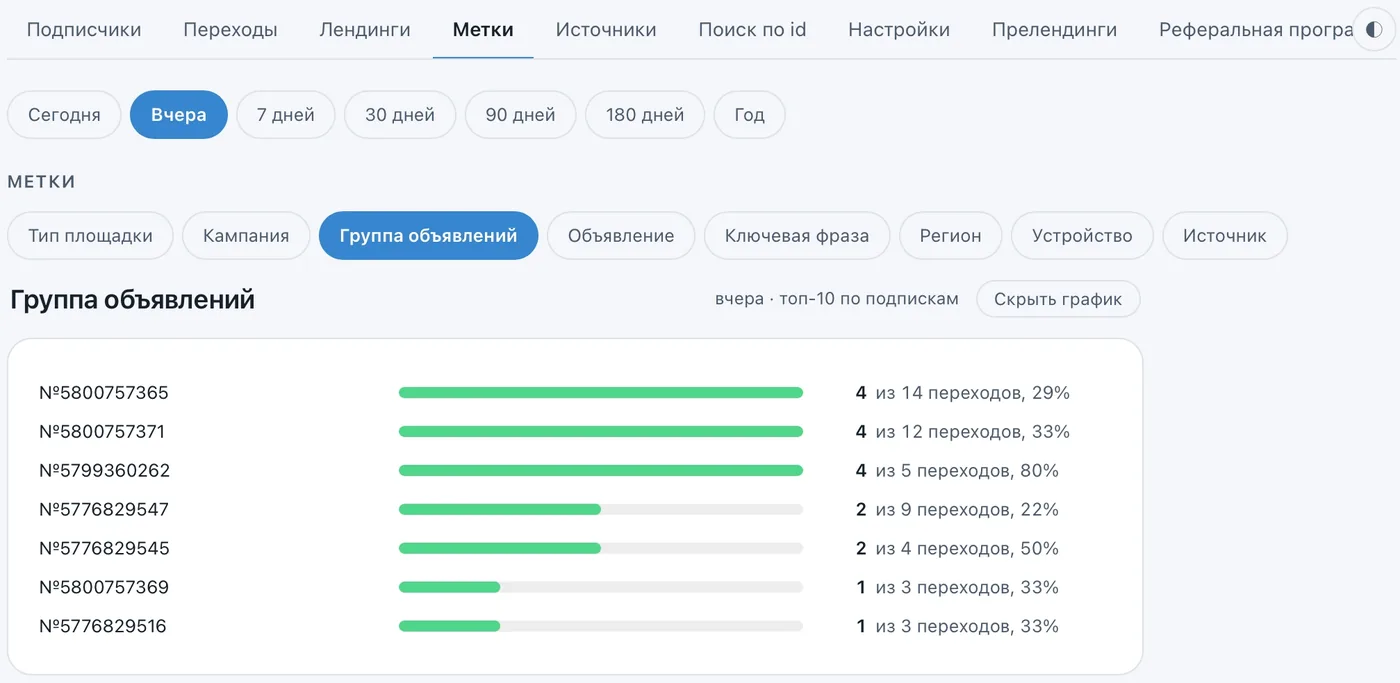Image resolution: width=1400 pixels, height=683 pixels.
Task: Hide the chart with Скрыть график
Action: [x=1058, y=299]
